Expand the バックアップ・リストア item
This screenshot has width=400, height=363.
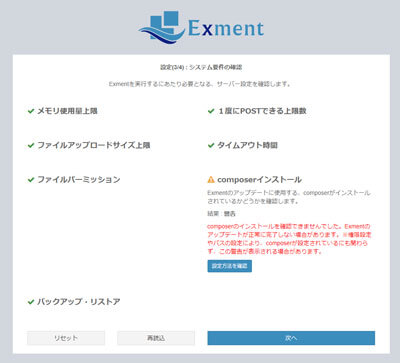pos(79,302)
